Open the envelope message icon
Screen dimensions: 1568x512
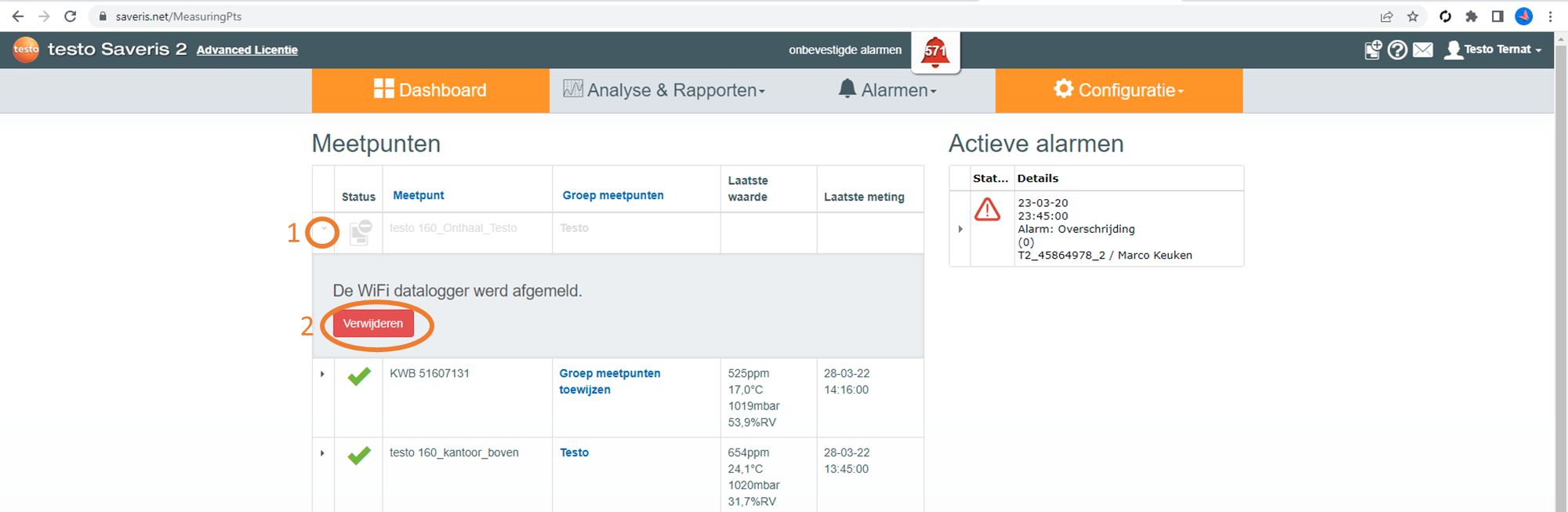(x=1423, y=50)
